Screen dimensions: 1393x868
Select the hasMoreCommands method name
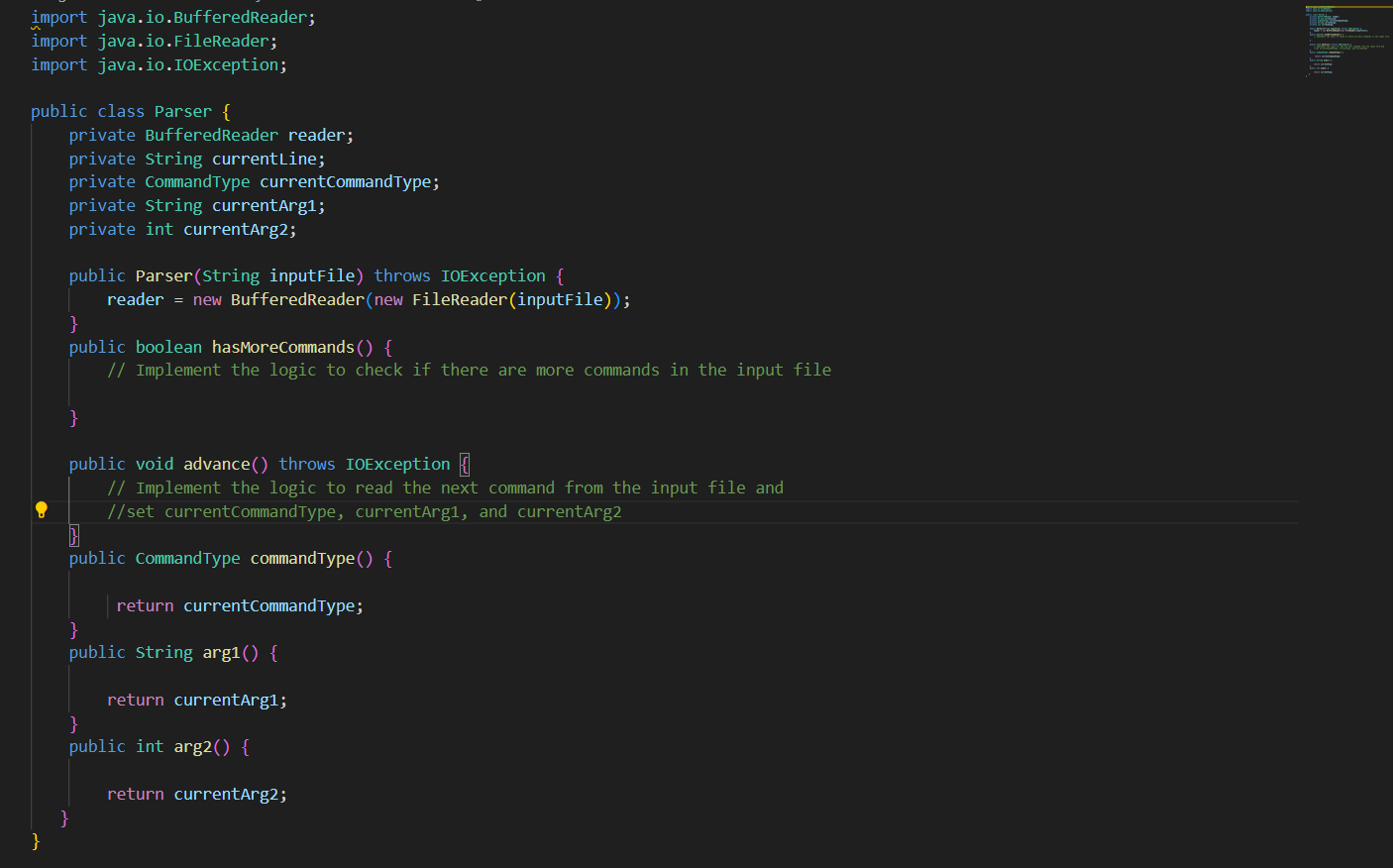pyautogui.click(x=285, y=346)
